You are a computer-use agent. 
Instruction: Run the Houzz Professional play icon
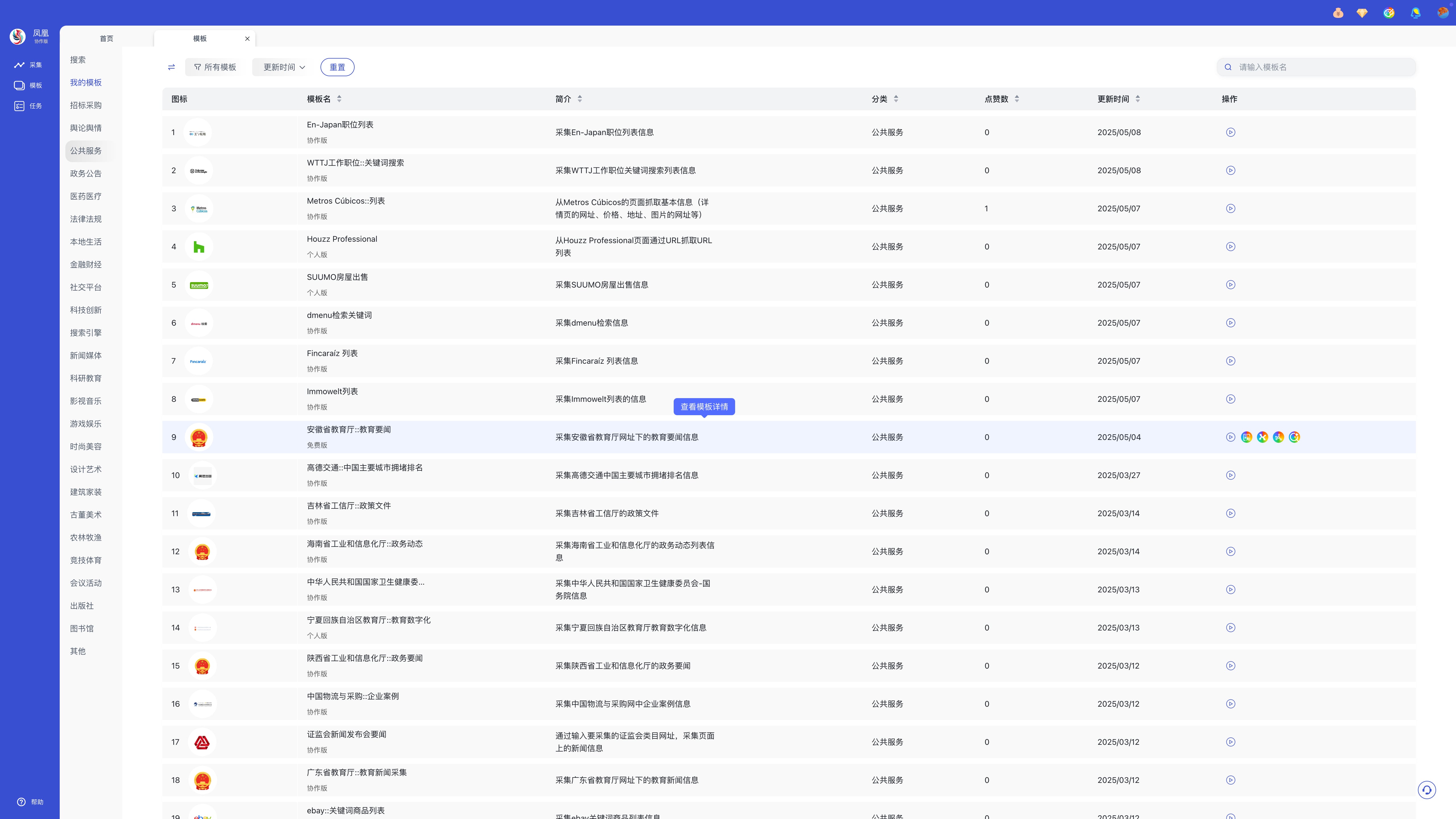click(1230, 247)
